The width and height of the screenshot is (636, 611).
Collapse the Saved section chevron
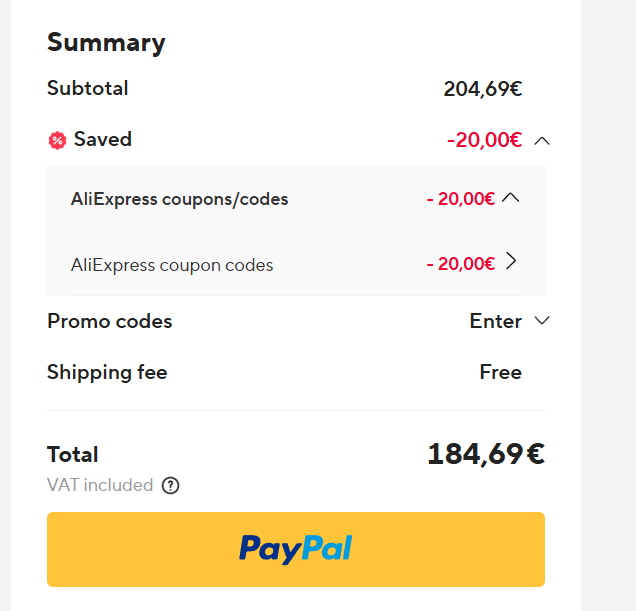coord(542,140)
